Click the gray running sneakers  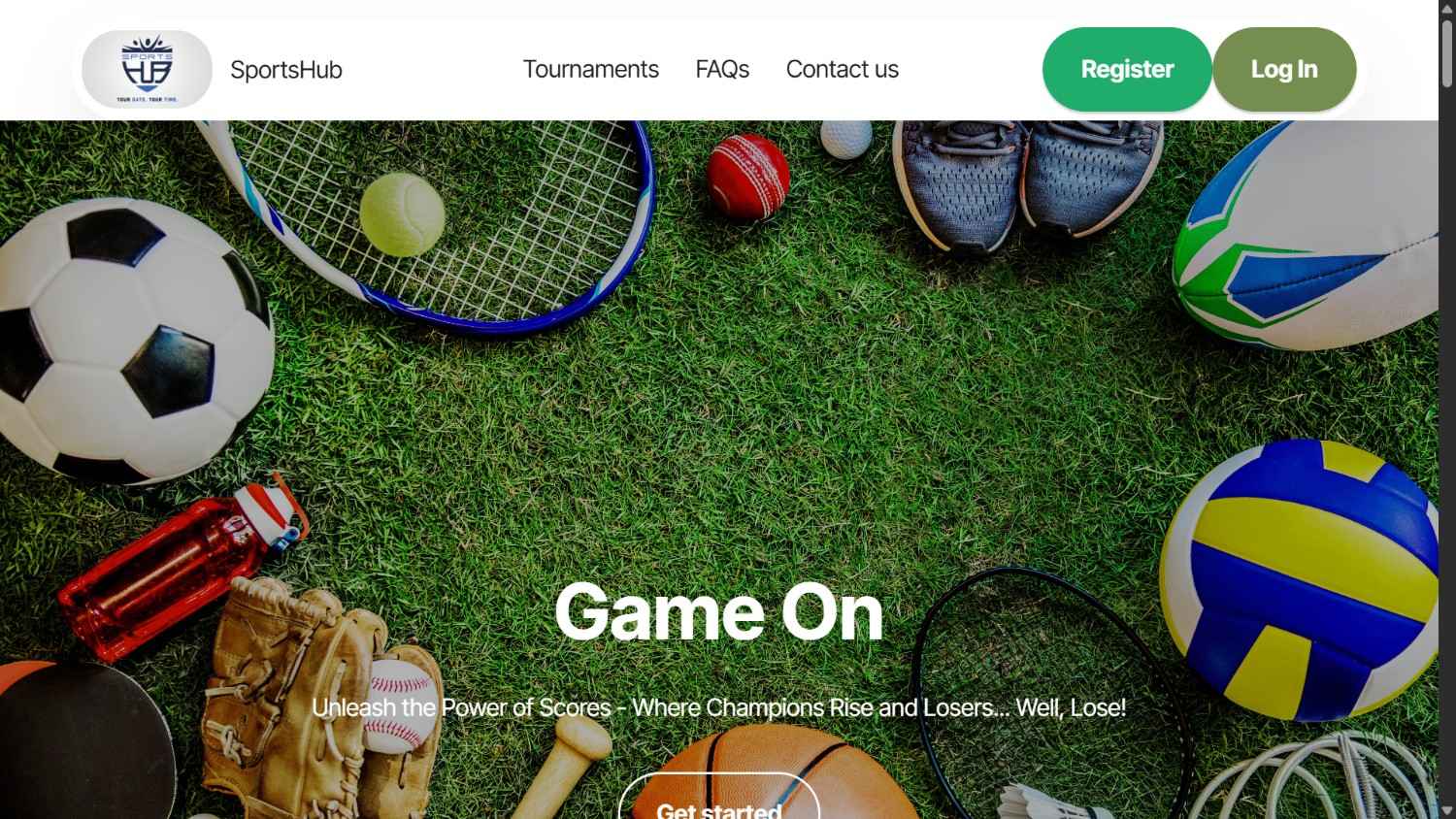pos(1027,181)
